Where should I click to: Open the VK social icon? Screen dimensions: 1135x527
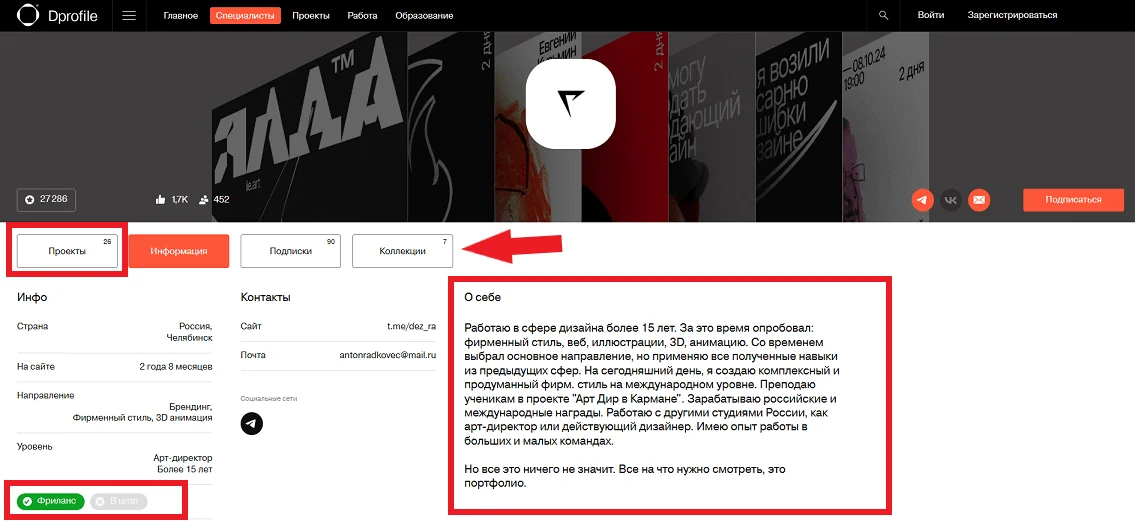point(951,200)
